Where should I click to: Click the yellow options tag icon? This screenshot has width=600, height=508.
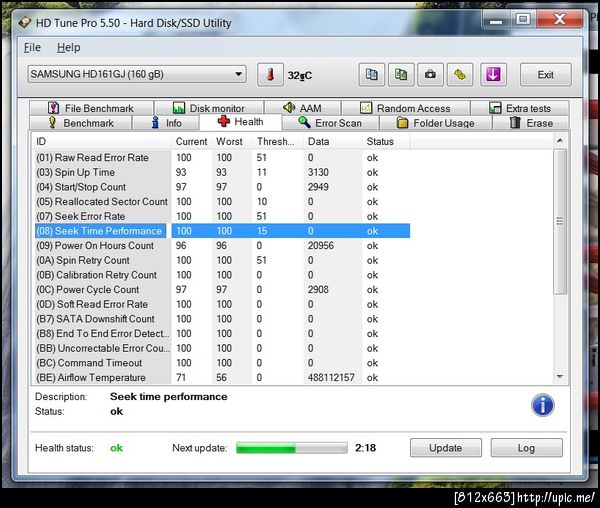click(460, 75)
